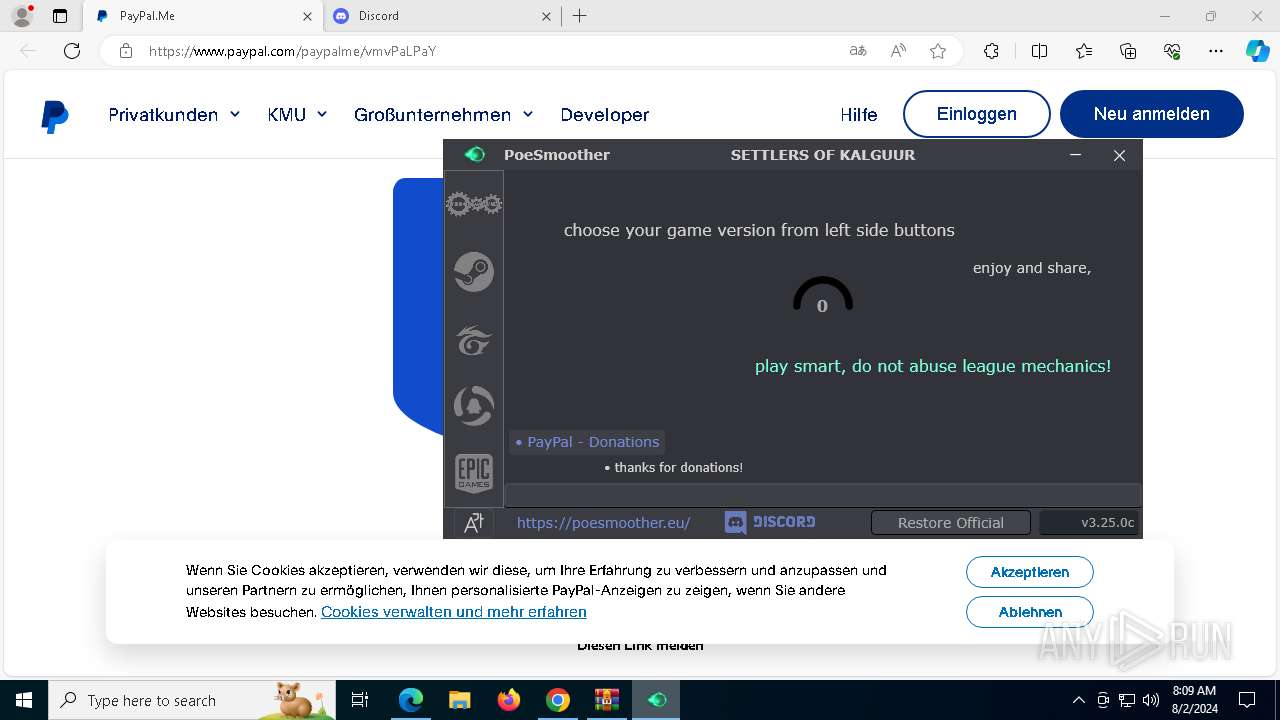Expand the Großunternehmen menu

click(x=443, y=115)
